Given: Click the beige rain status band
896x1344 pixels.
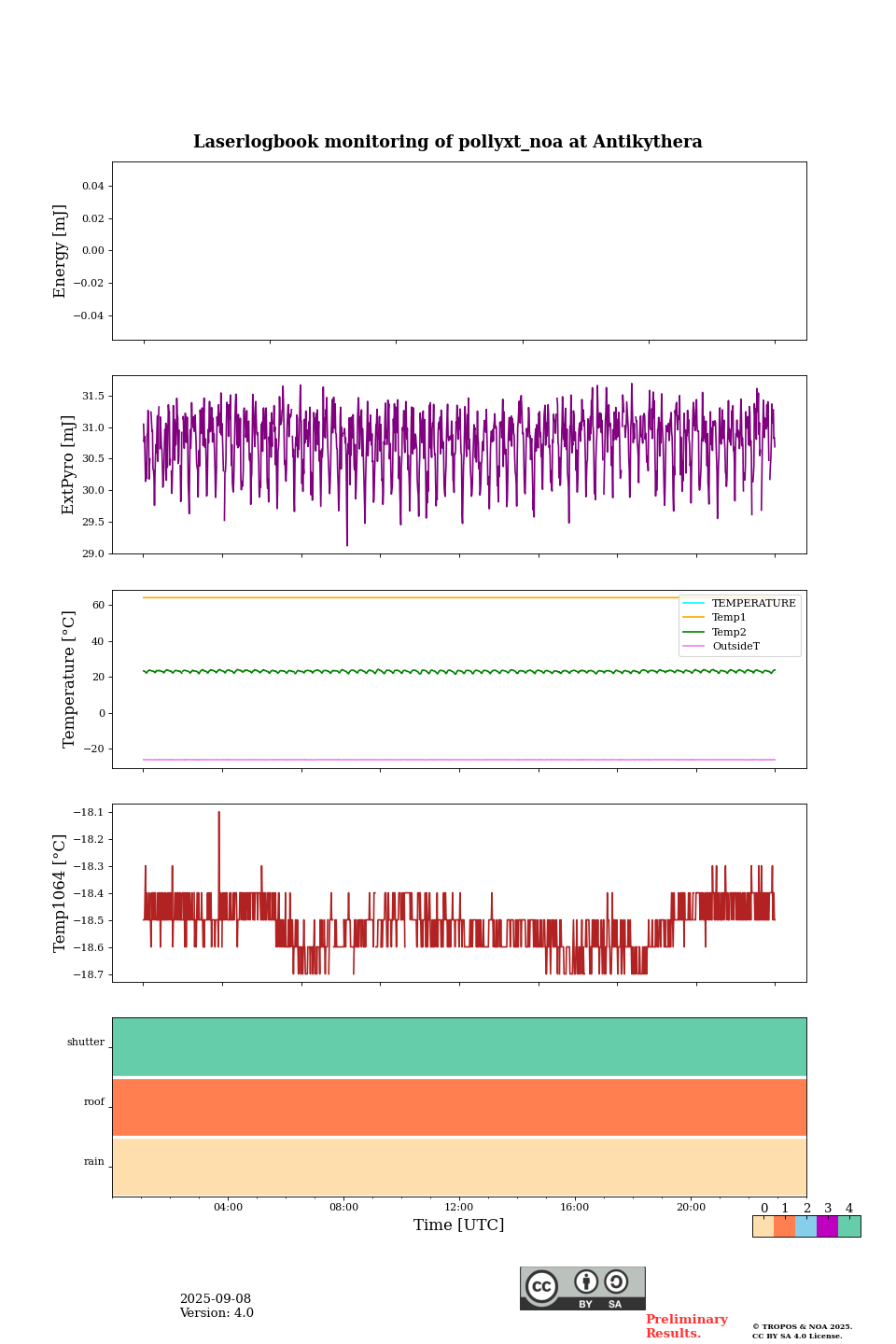Looking at the screenshot, I should click(459, 1167).
